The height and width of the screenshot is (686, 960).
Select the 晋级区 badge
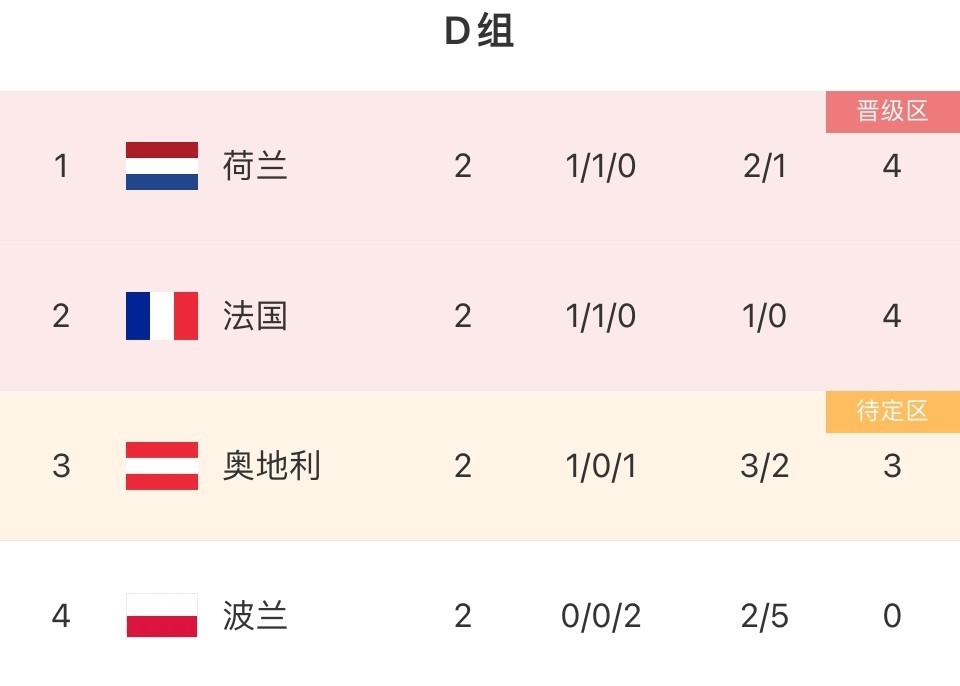pos(892,112)
